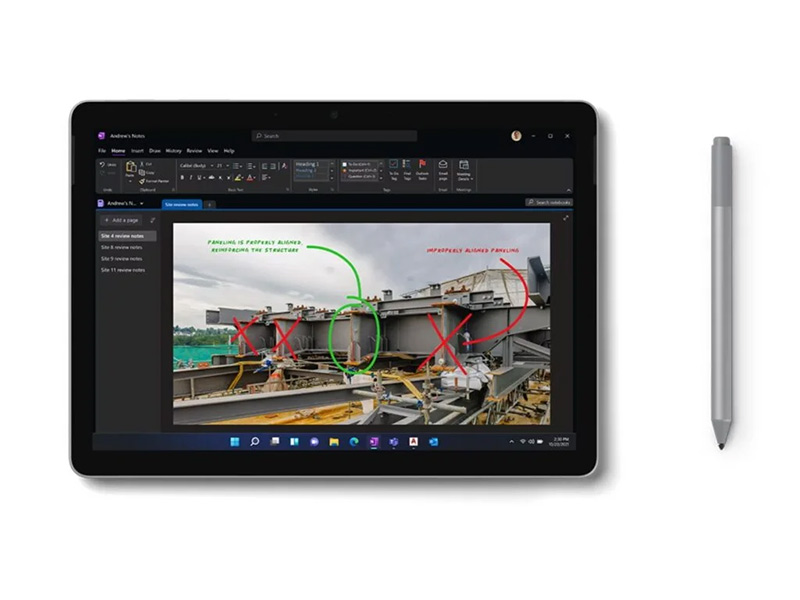Click the construction site photo

pos(361,323)
